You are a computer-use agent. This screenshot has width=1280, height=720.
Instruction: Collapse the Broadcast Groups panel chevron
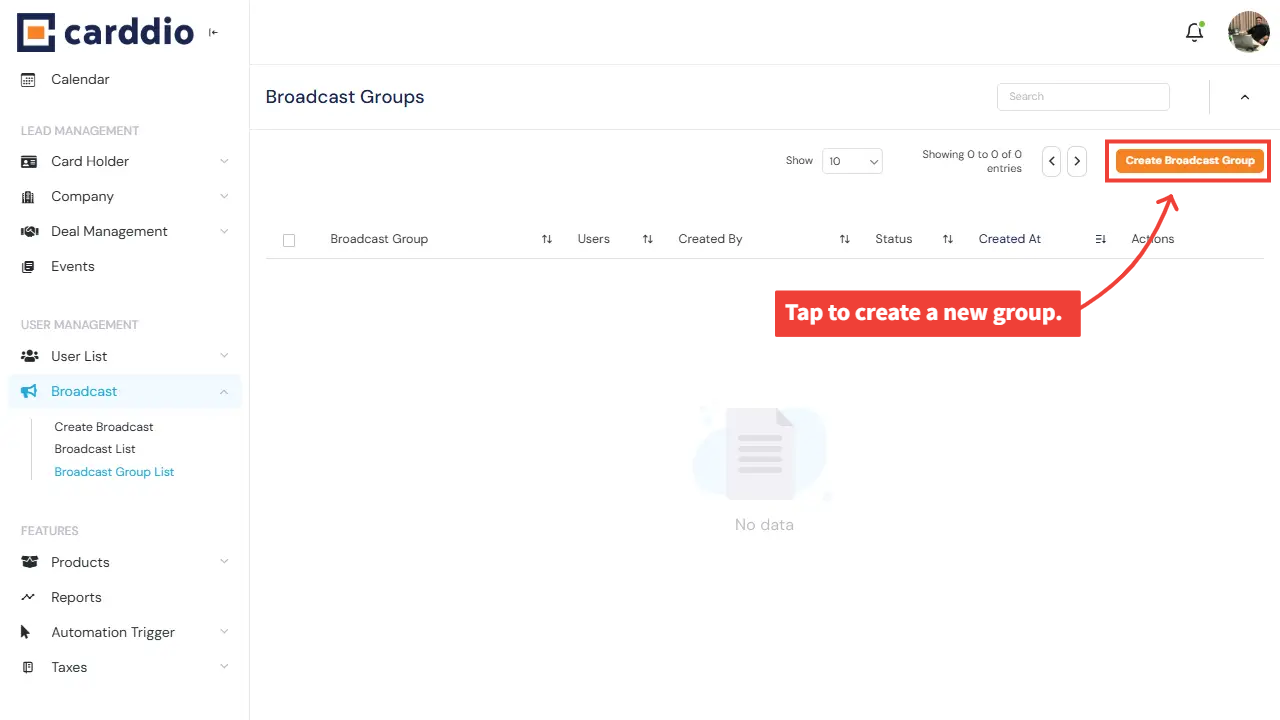coord(1245,97)
